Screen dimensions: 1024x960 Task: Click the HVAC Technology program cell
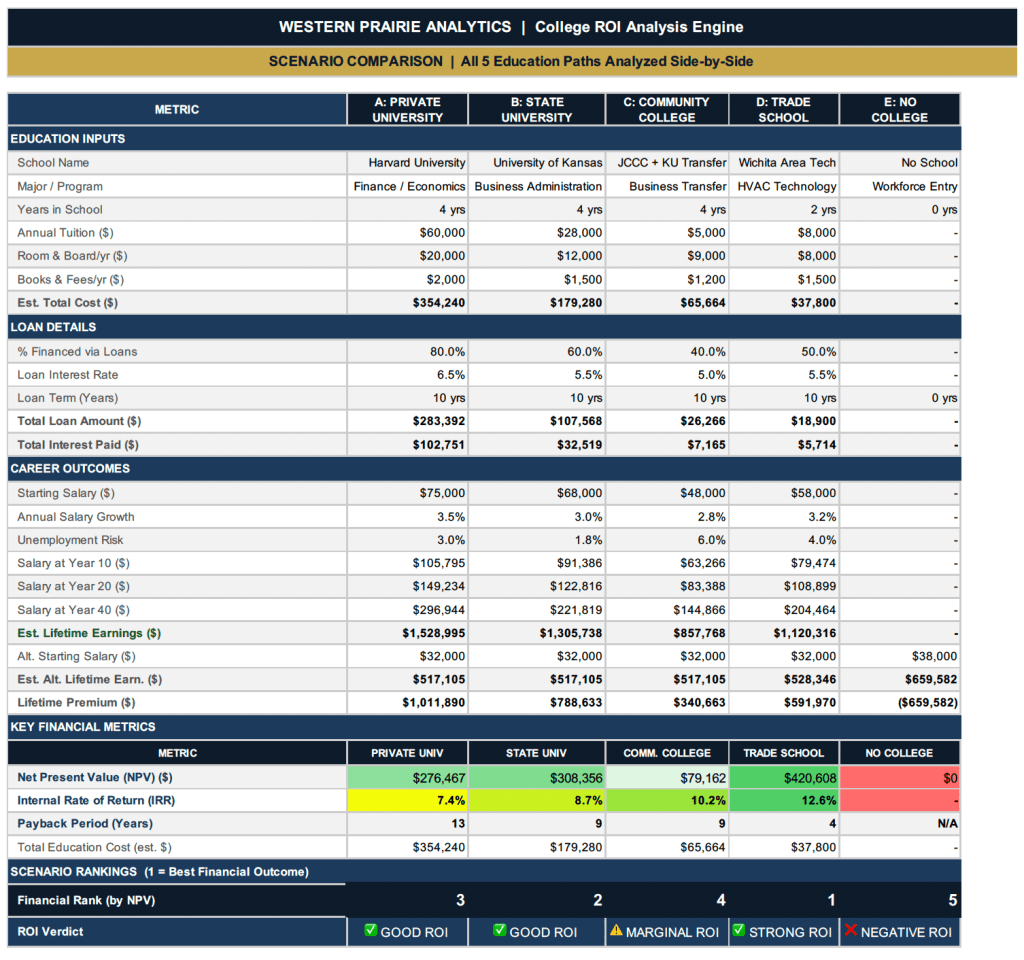click(x=783, y=186)
